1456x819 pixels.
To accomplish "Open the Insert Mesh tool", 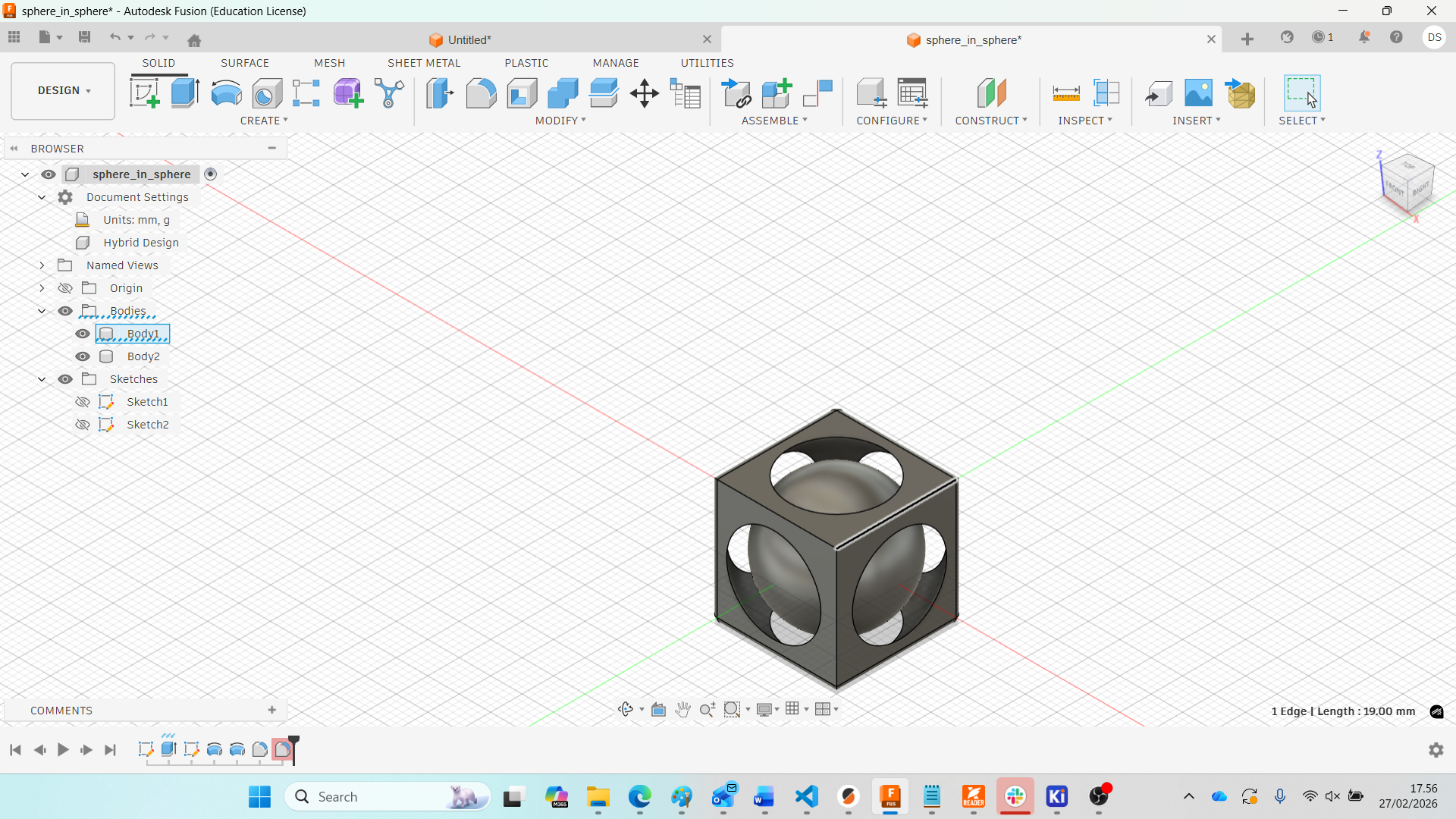I will point(1241,93).
